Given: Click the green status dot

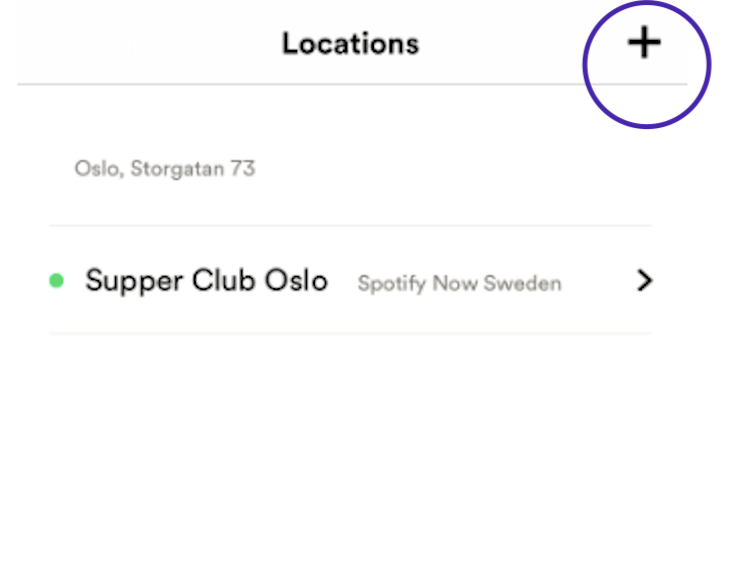Looking at the screenshot, I should click(x=56, y=281).
